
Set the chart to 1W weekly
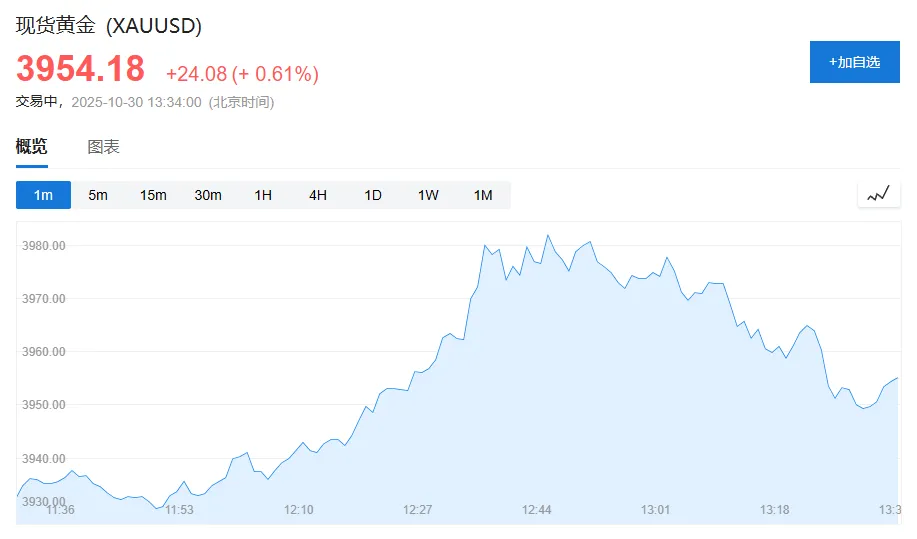pyautogui.click(x=428, y=195)
